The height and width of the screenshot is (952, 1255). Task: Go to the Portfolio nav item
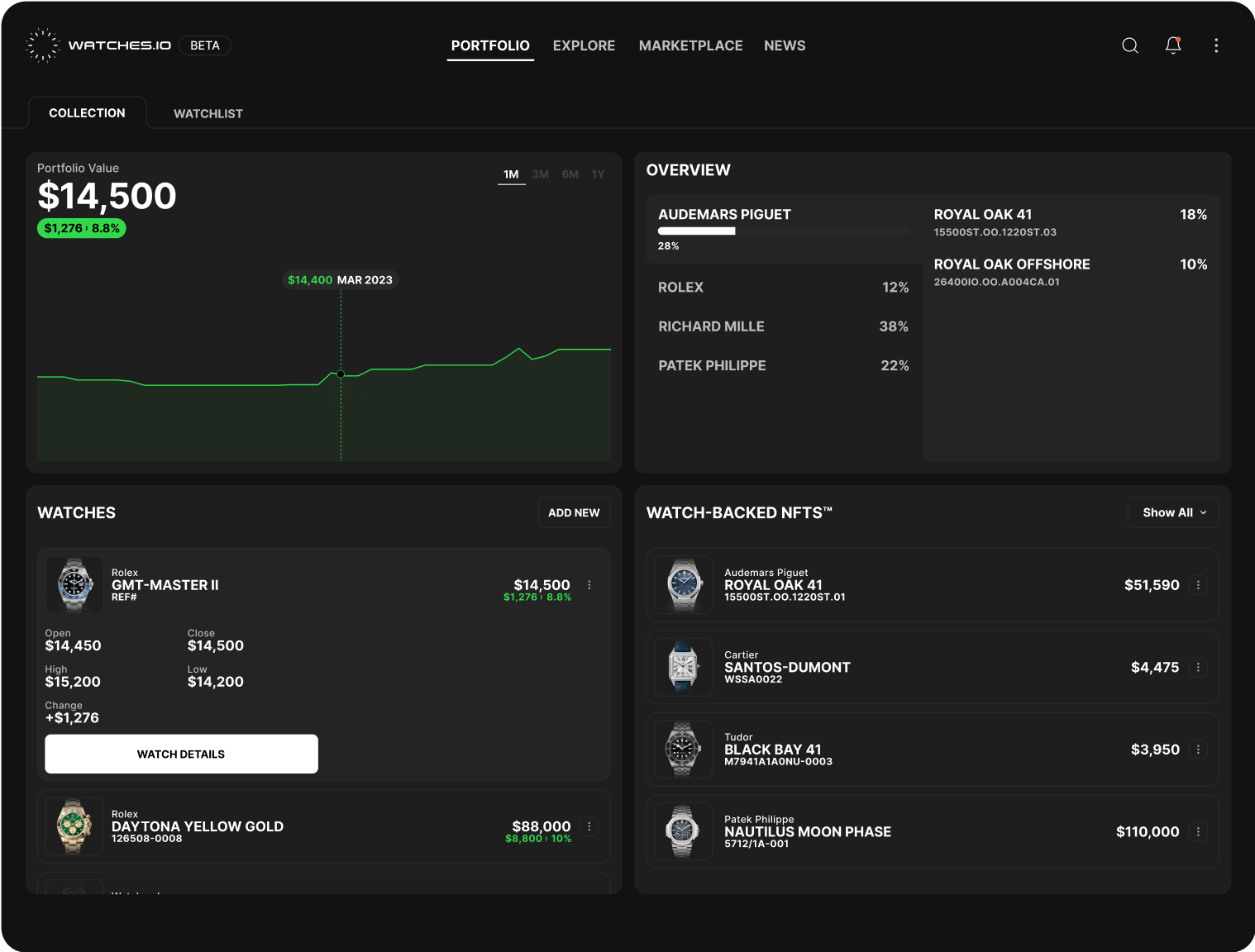click(x=490, y=45)
